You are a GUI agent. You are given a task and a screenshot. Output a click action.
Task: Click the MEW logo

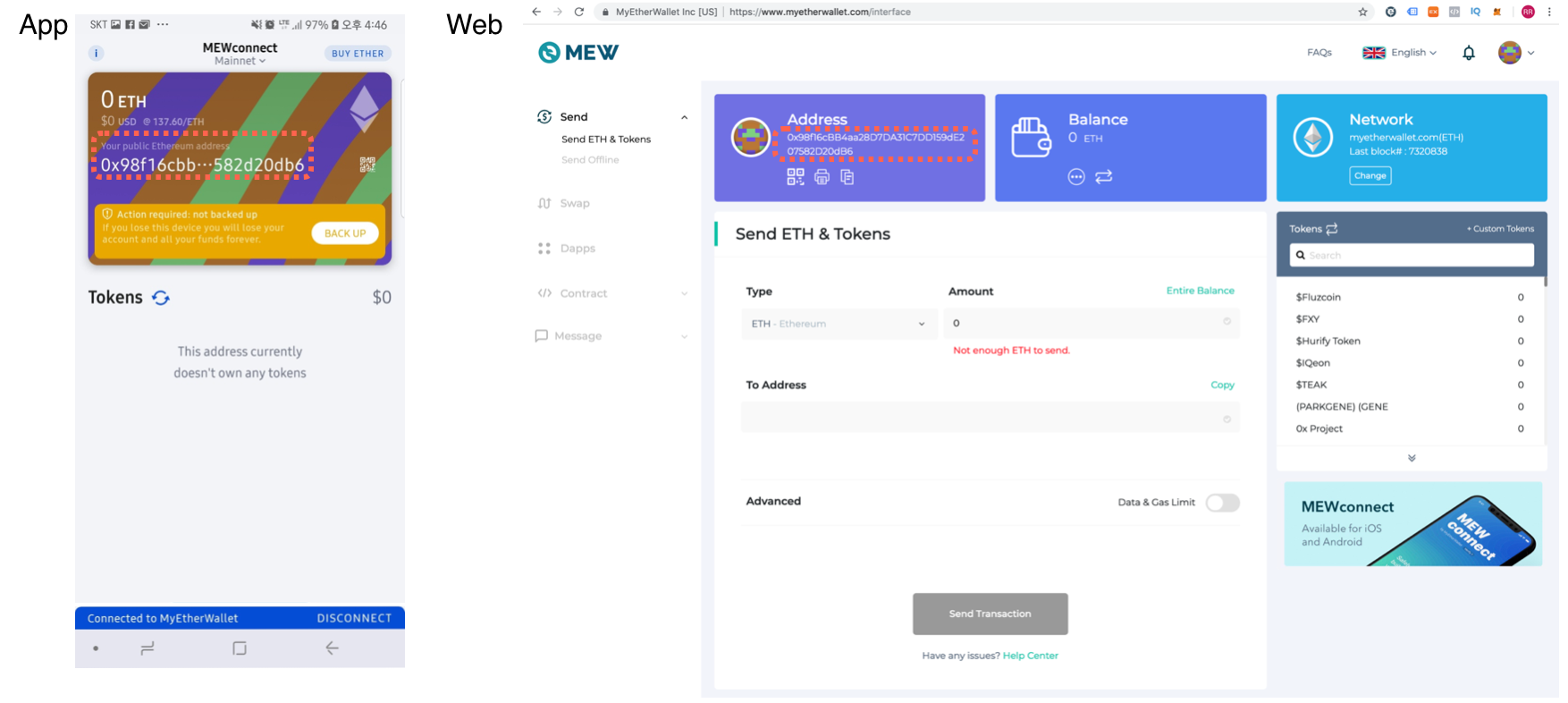pos(578,53)
